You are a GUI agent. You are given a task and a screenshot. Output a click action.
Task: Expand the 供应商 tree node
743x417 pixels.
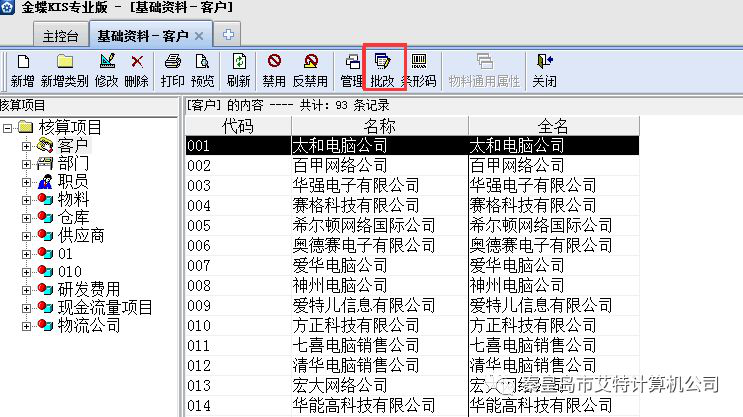click(27, 236)
